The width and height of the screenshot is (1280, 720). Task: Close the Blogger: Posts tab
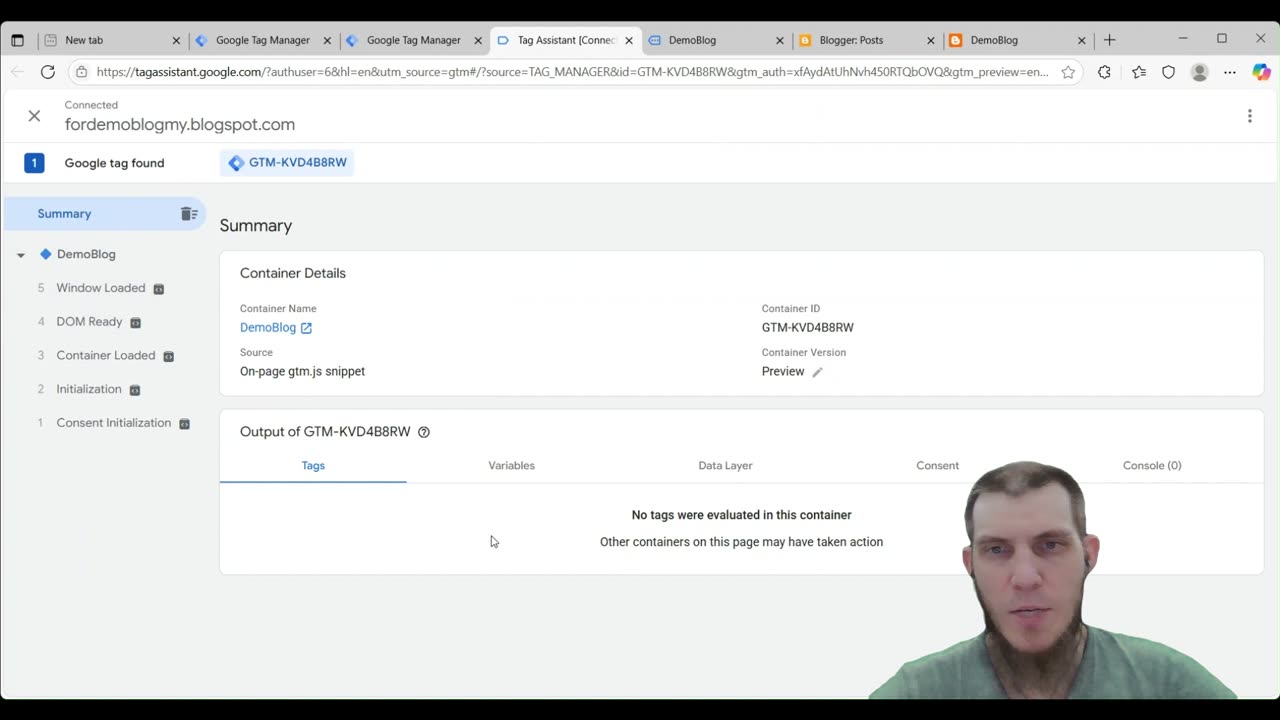pos(931,40)
